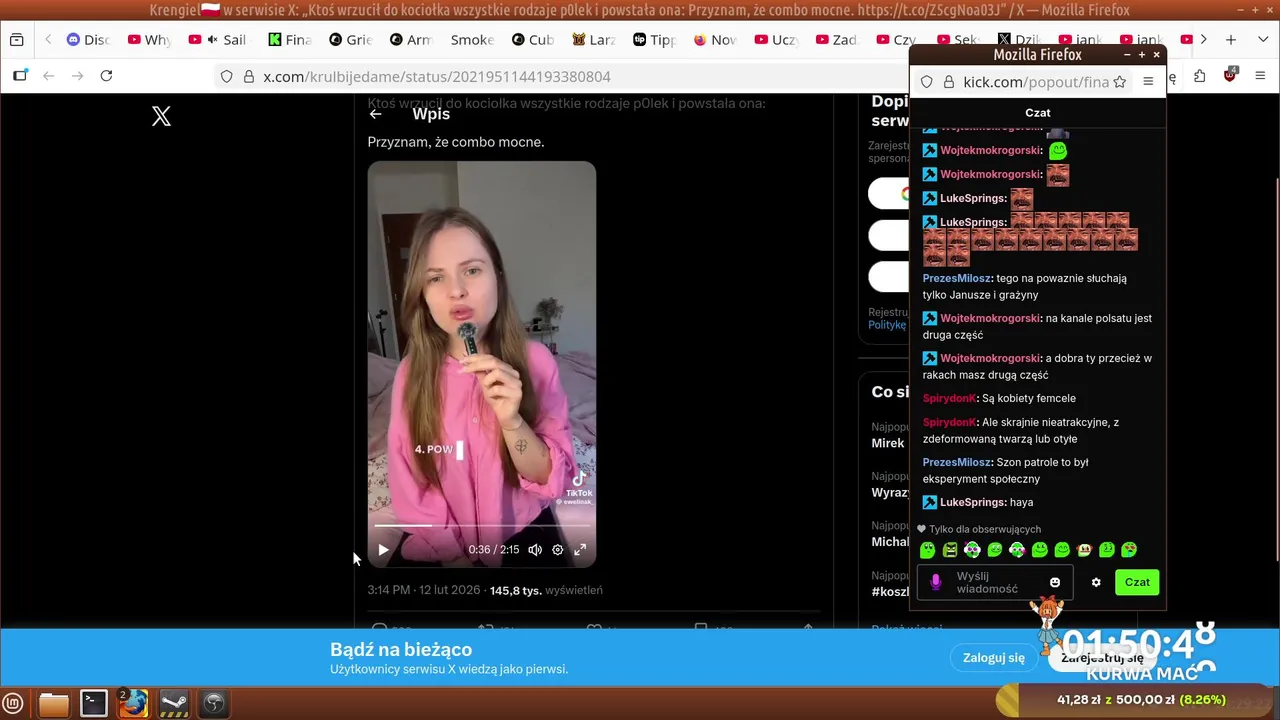Open the 3:14 PM post timestamp
Screen dimensions: 1280x720
[x=424, y=590]
